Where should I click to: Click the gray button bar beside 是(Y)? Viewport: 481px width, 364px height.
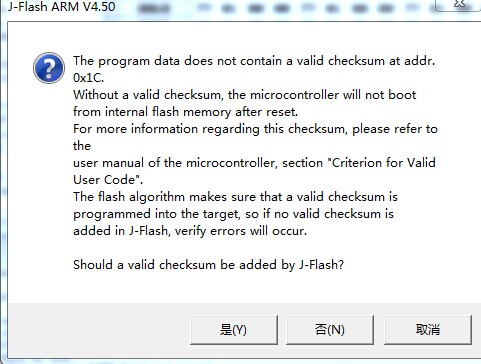(x=99, y=330)
